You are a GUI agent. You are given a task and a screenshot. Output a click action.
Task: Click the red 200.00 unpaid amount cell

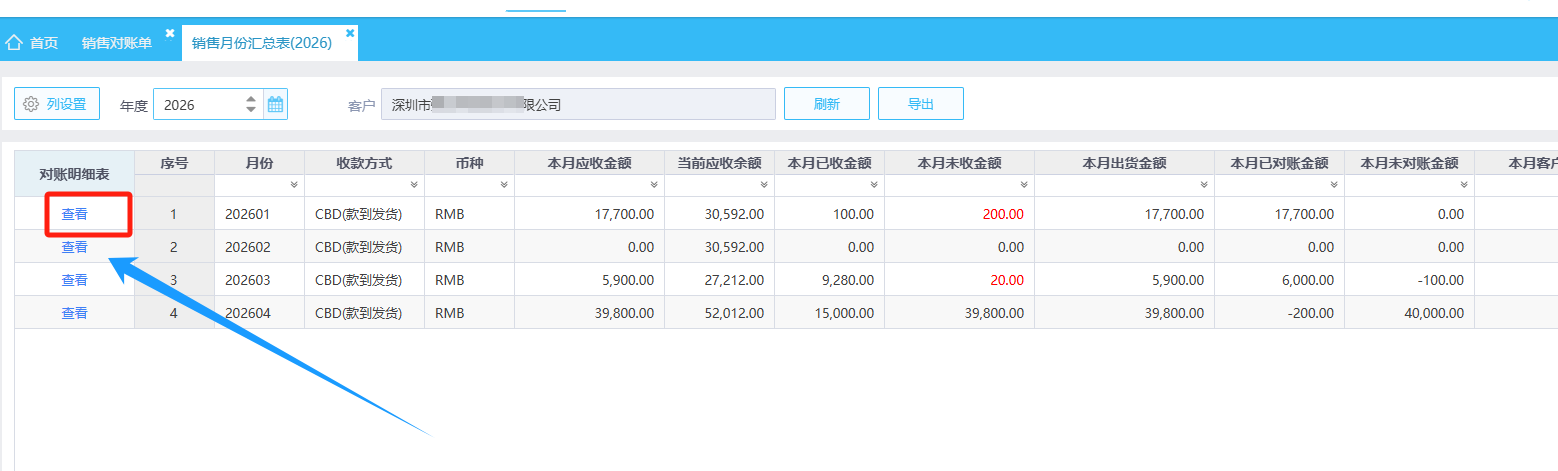pyautogui.click(x=959, y=214)
